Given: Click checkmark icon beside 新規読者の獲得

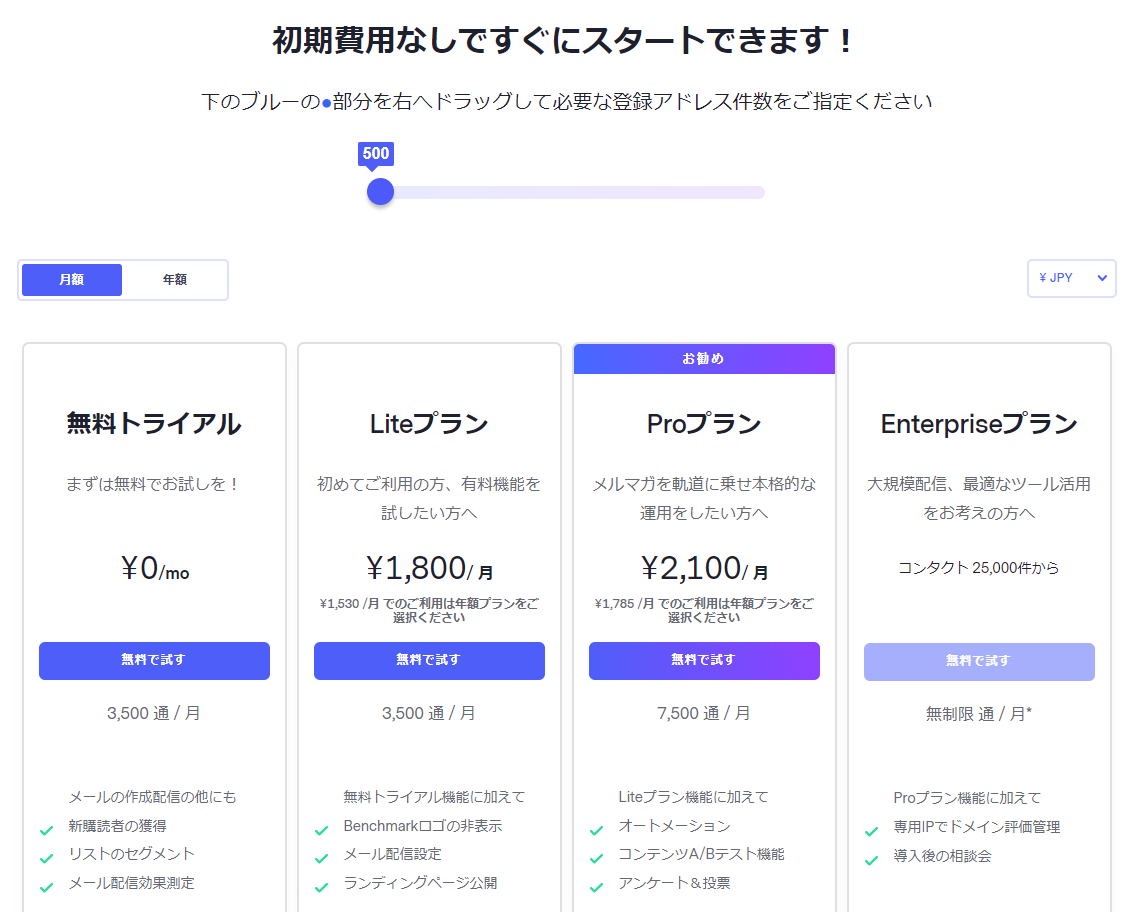Looking at the screenshot, I should pyautogui.click(x=46, y=830).
